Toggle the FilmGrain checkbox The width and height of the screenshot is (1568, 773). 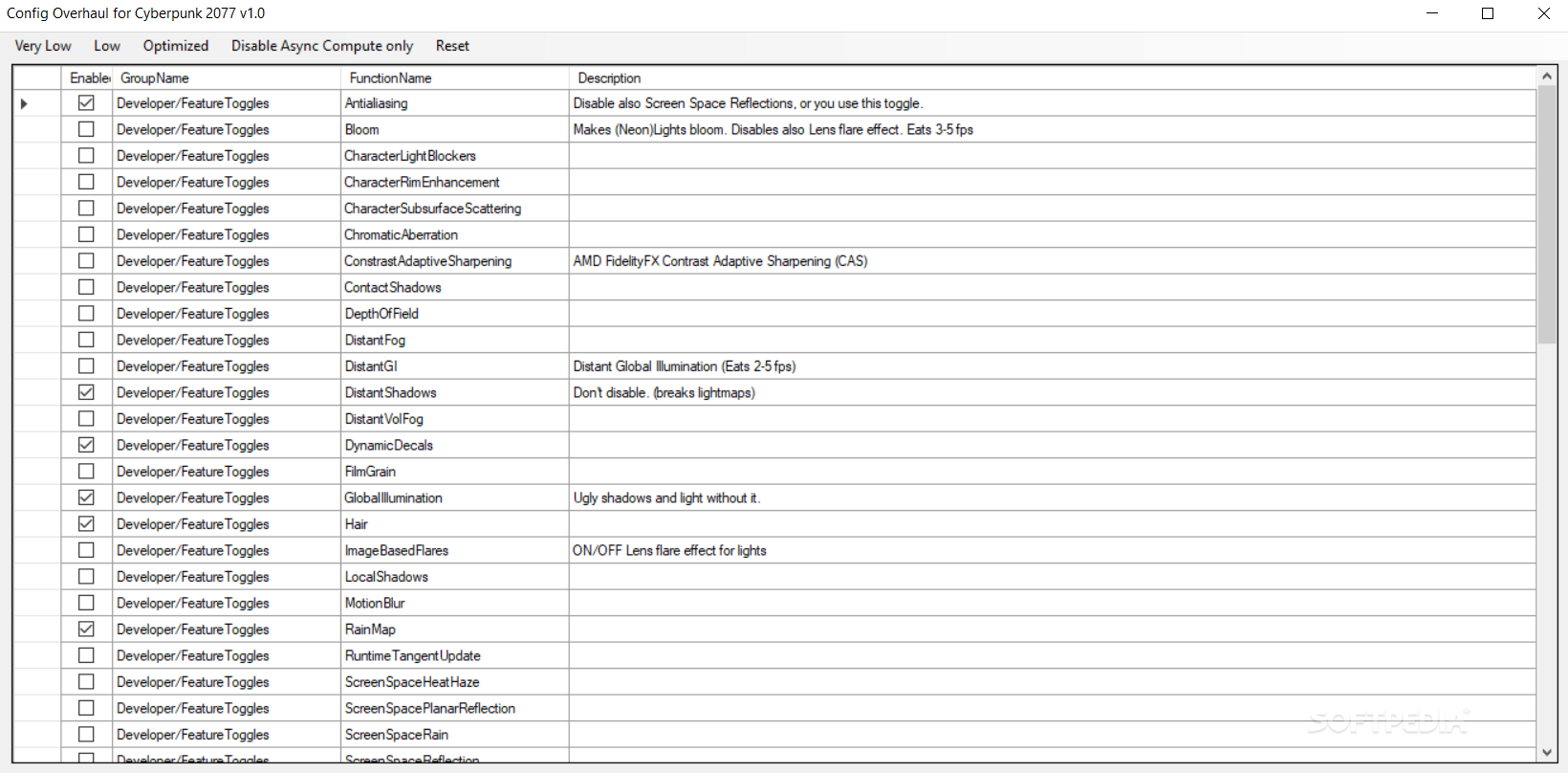pyautogui.click(x=86, y=472)
